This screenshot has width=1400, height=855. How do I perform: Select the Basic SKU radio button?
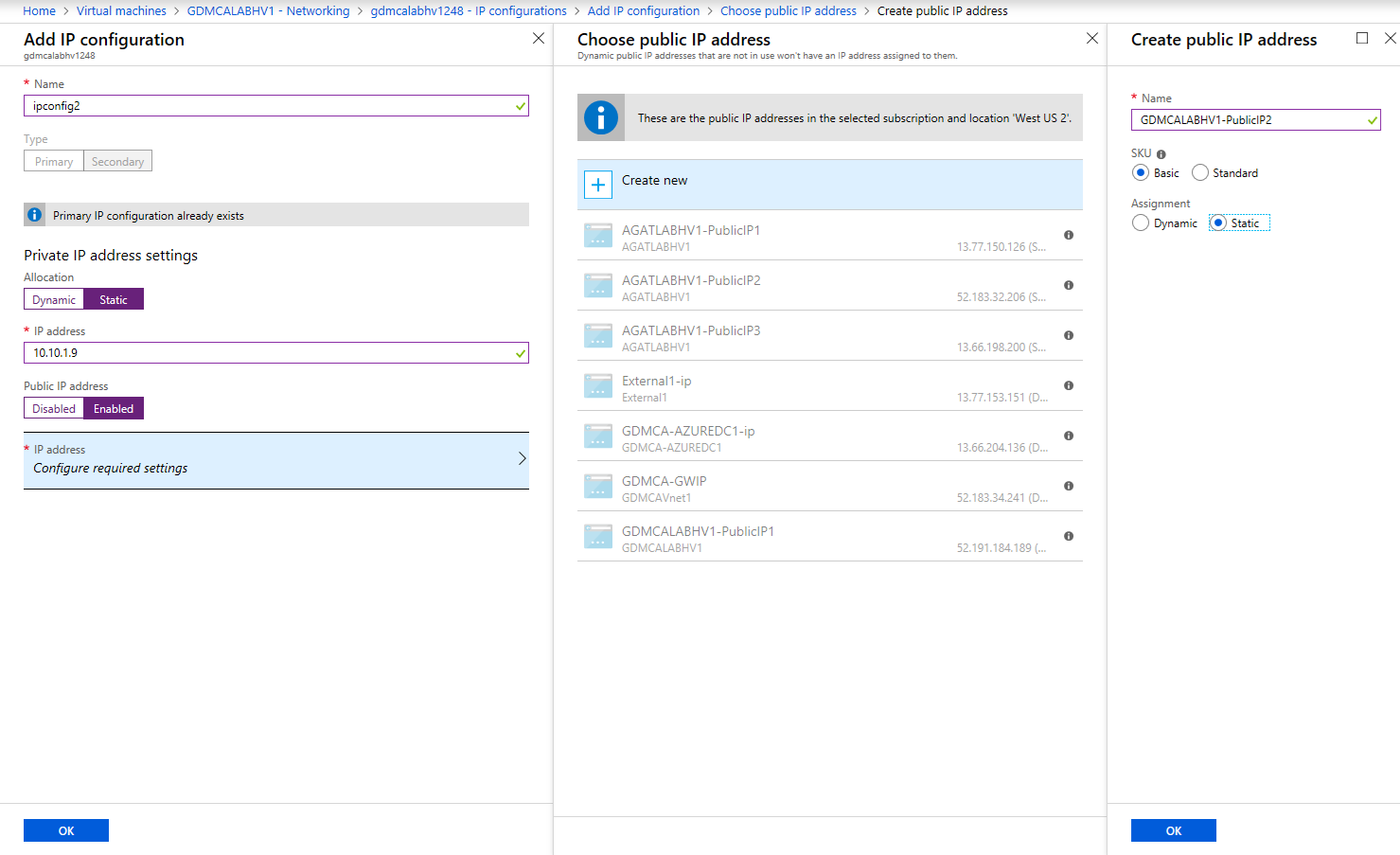click(x=1141, y=172)
